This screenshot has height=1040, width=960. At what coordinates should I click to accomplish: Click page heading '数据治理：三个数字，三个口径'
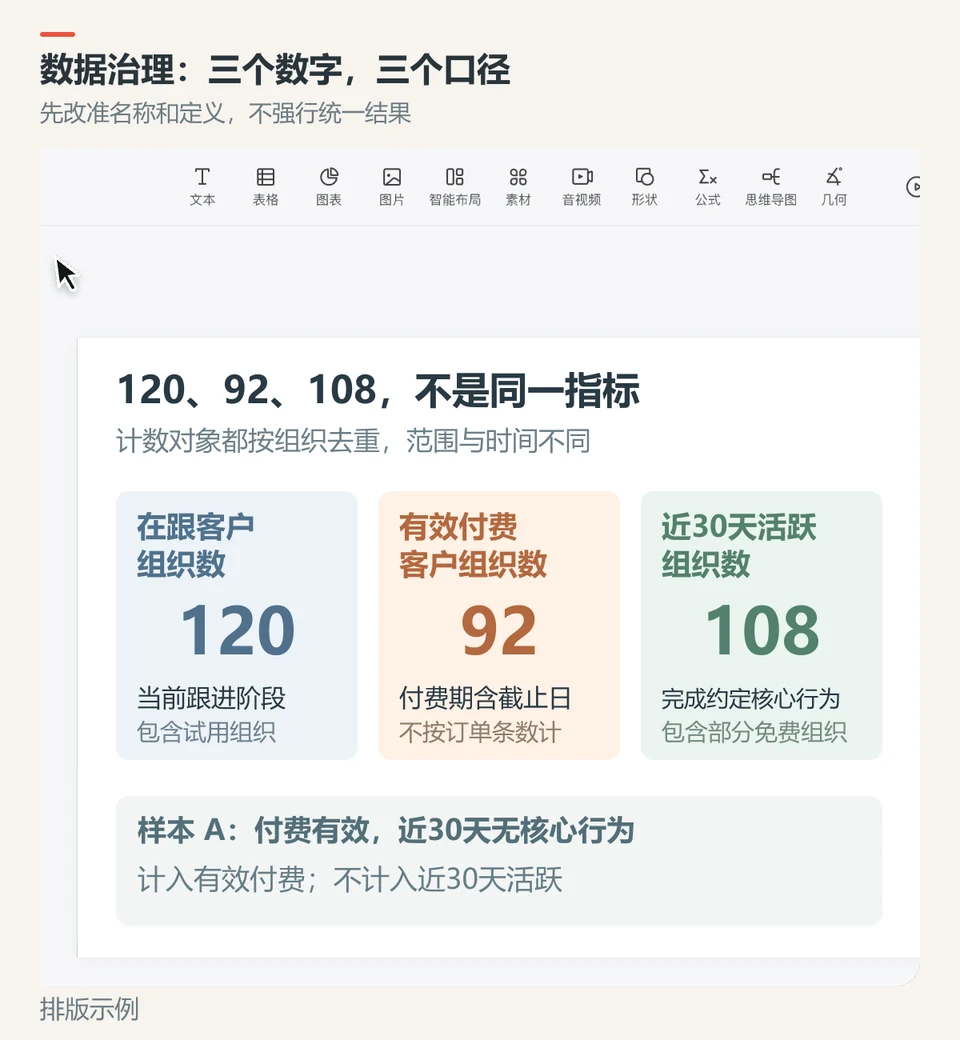coord(275,70)
